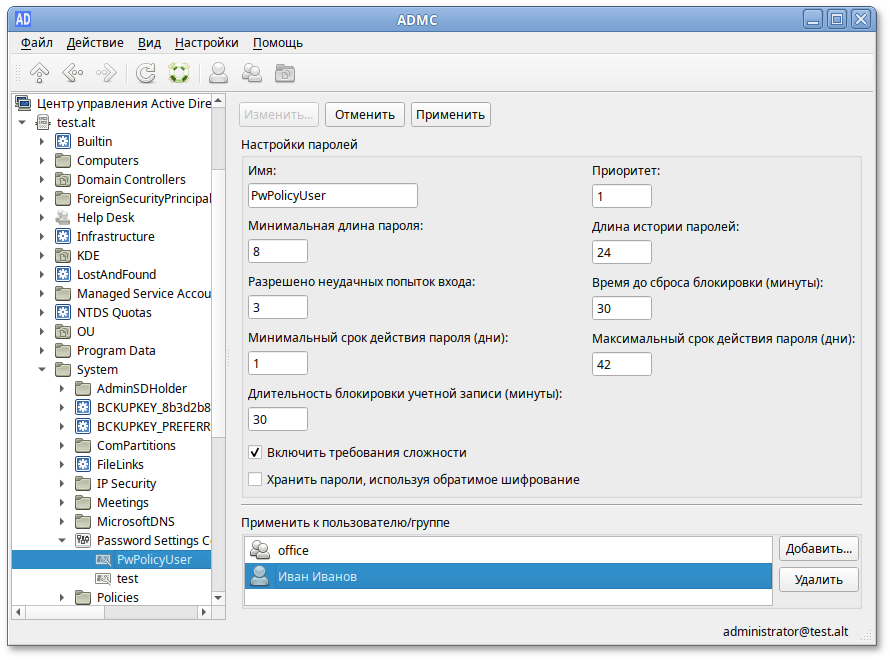This screenshot has width=890, height=660.
Task: Collapse the System tree node
Action: click(42, 370)
